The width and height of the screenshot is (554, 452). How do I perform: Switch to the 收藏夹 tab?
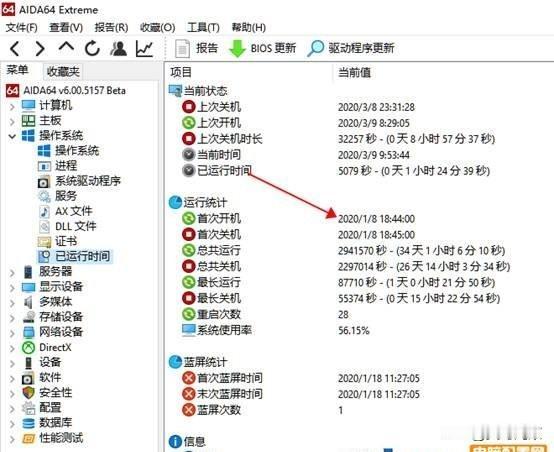point(63,72)
